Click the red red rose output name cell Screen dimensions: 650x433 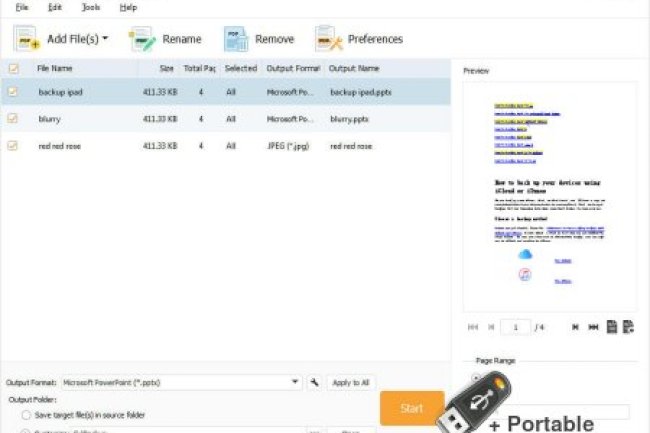point(351,146)
